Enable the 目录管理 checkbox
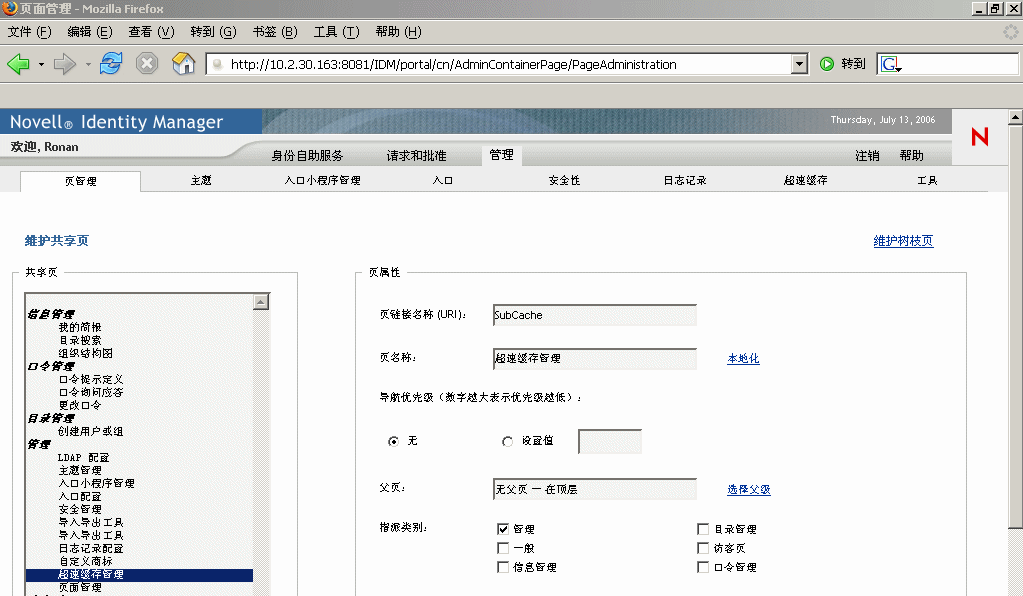This screenshot has width=1023, height=596. (703, 529)
